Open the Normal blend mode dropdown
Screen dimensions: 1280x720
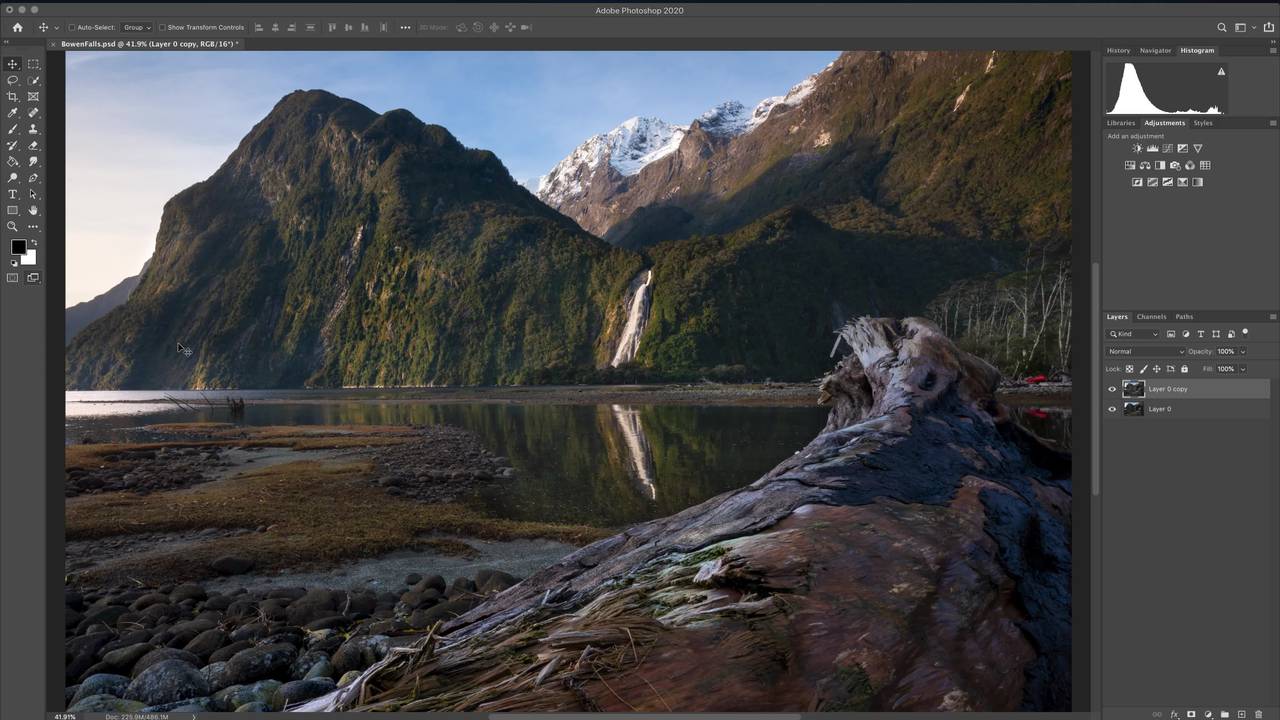pos(1145,352)
